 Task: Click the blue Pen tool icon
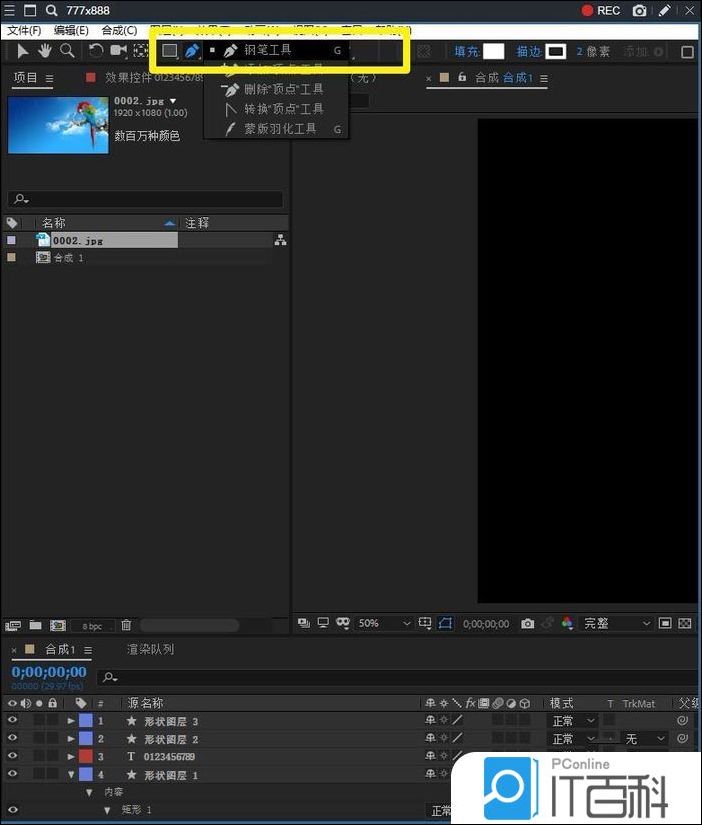click(192, 51)
